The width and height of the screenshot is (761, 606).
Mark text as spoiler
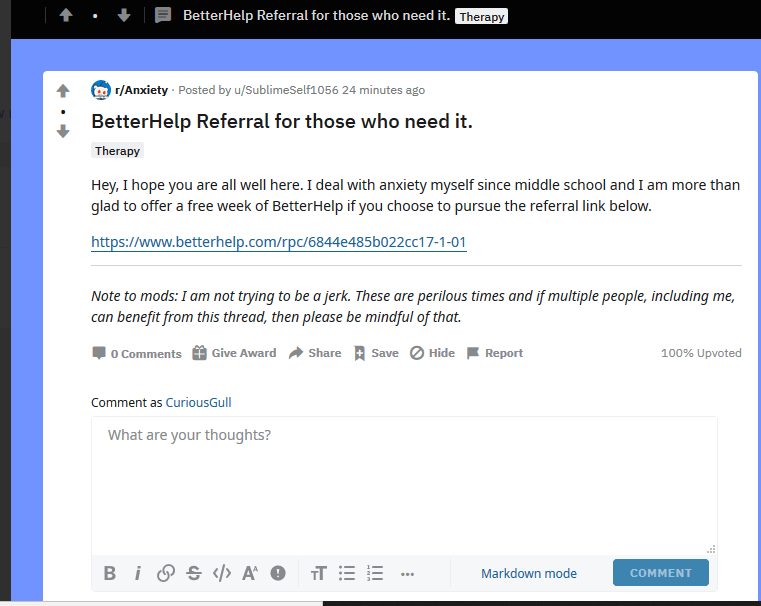(x=278, y=573)
